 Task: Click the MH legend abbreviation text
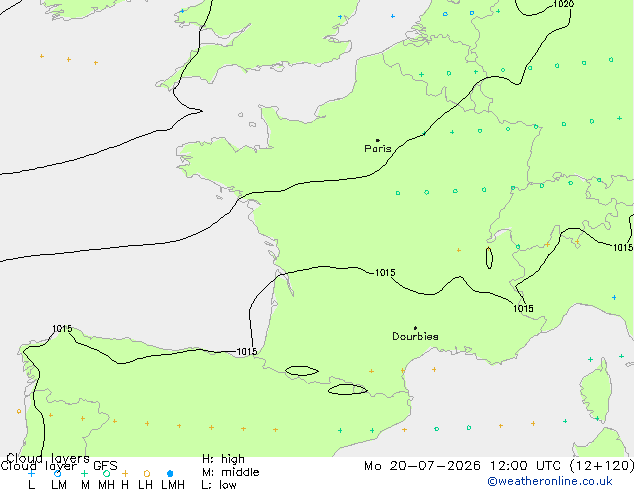(106, 484)
